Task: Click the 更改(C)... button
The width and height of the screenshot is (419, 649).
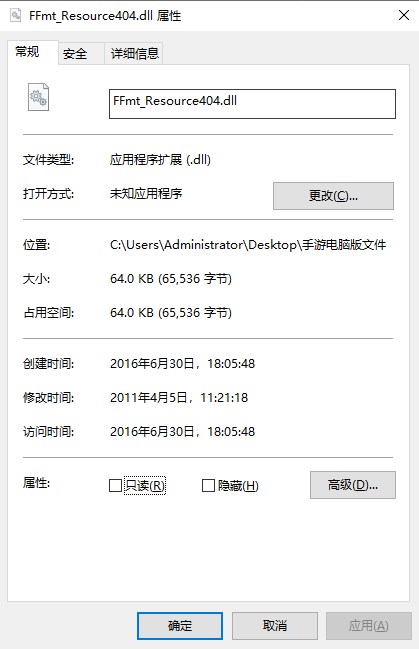Action: pos(333,195)
